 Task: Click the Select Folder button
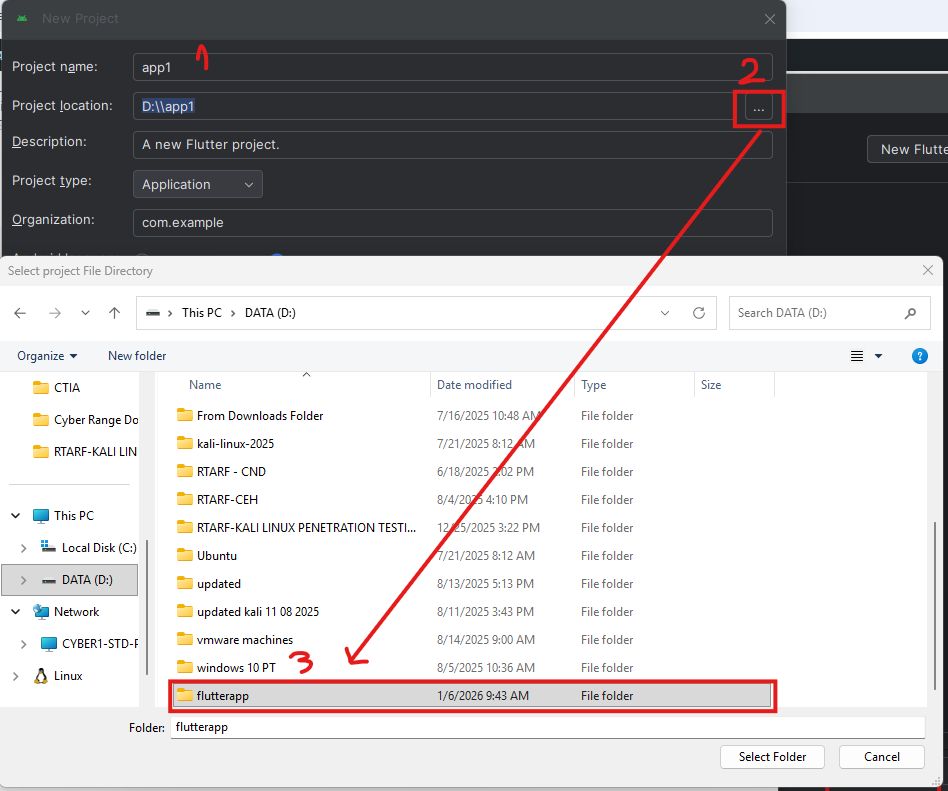click(772, 757)
